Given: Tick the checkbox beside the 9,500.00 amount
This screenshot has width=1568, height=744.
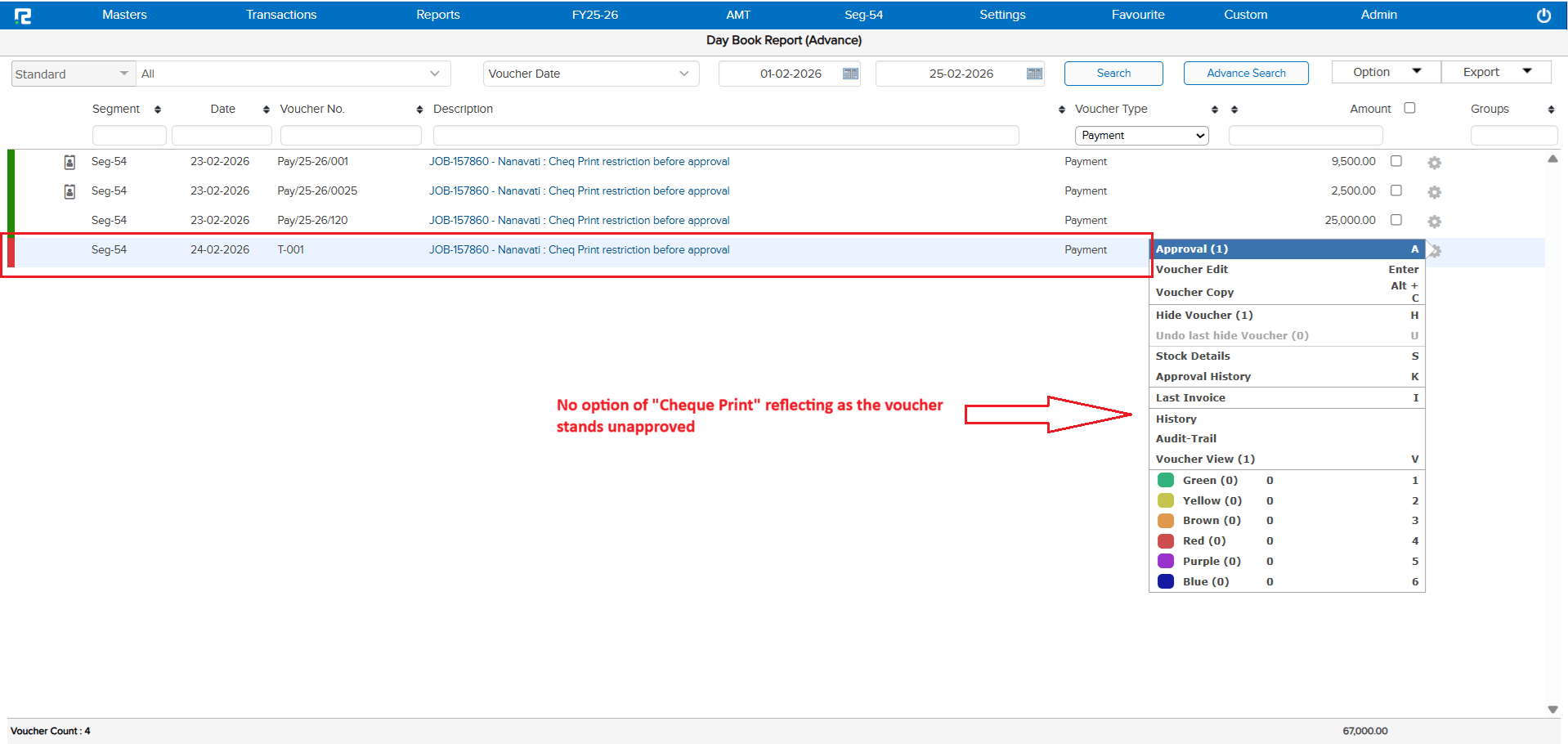Looking at the screenshot, I should pos(1396,161).
